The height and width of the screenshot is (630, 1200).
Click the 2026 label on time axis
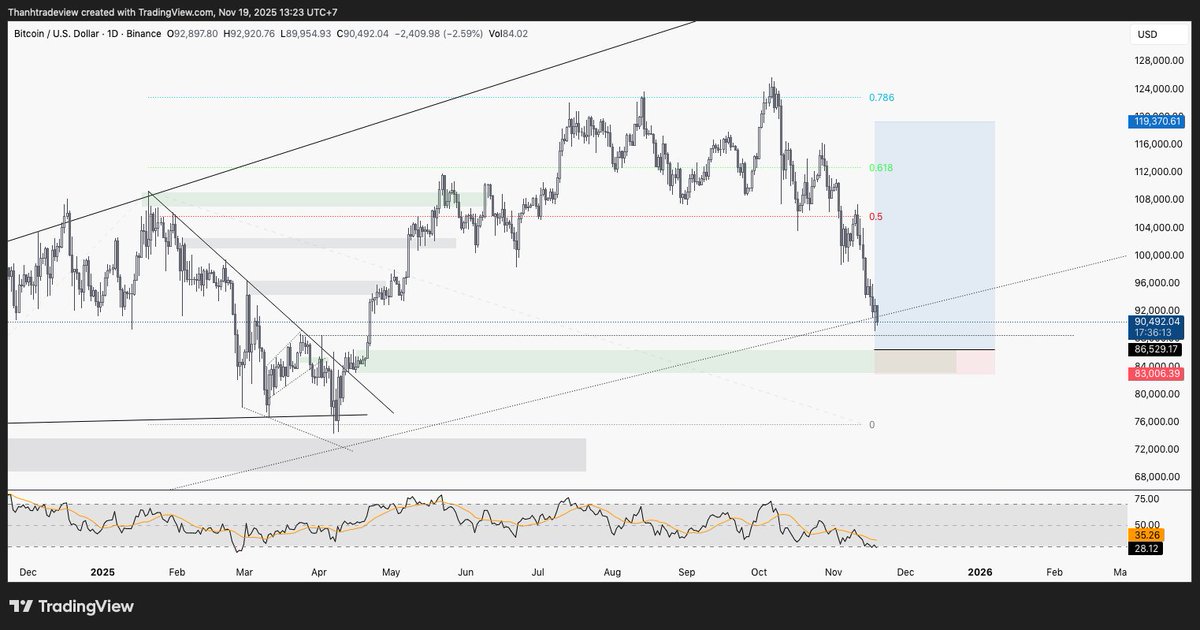click(980, 572)
